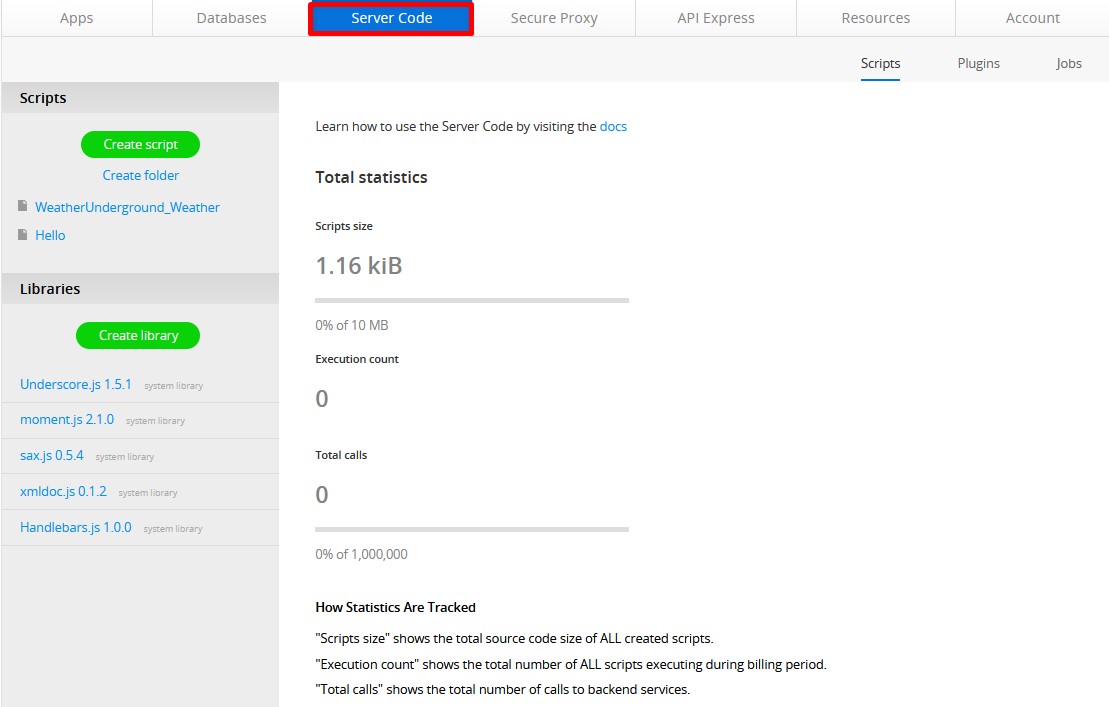
Task: Open the Handlebars.js 1.0.0 library
Action: coord(76,527)
